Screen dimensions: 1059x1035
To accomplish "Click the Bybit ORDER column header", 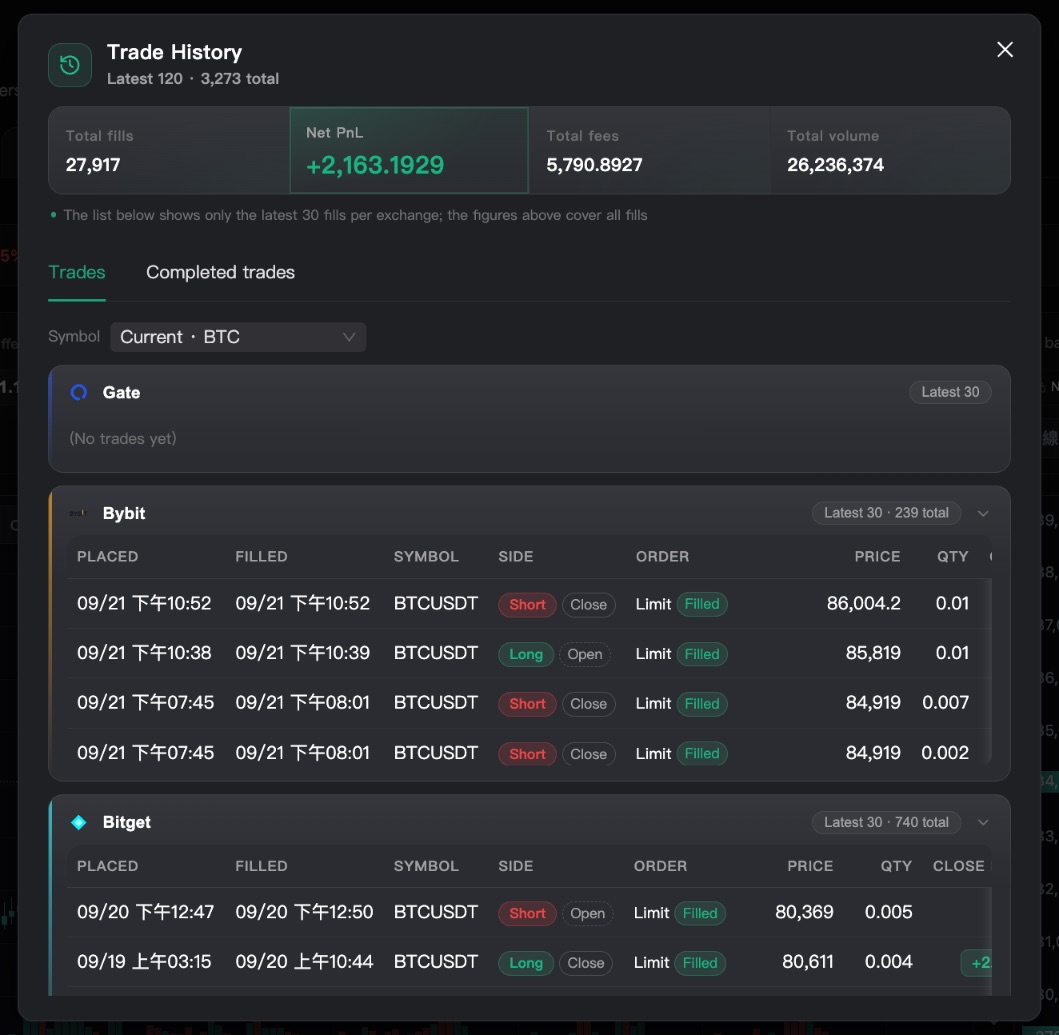I will pyautogui.click(x=663, y=557).
